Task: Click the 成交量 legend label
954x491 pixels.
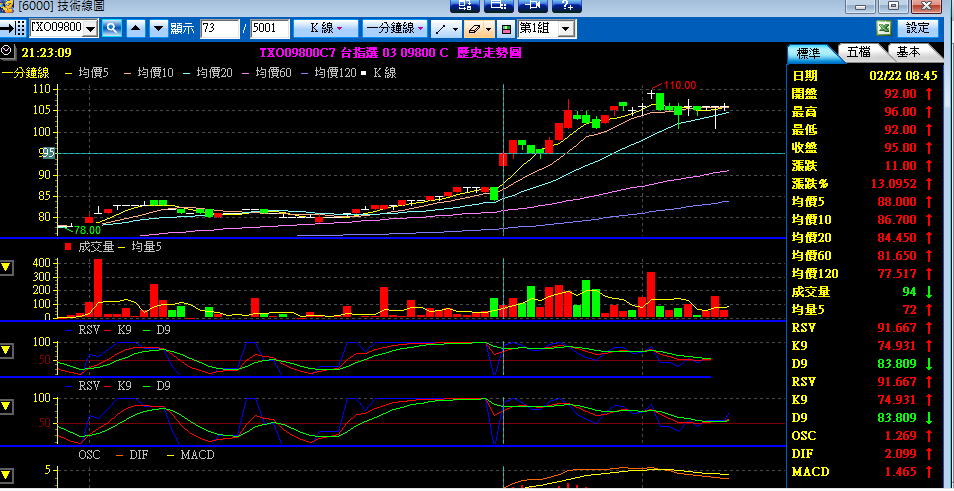Action: point(97,246)
